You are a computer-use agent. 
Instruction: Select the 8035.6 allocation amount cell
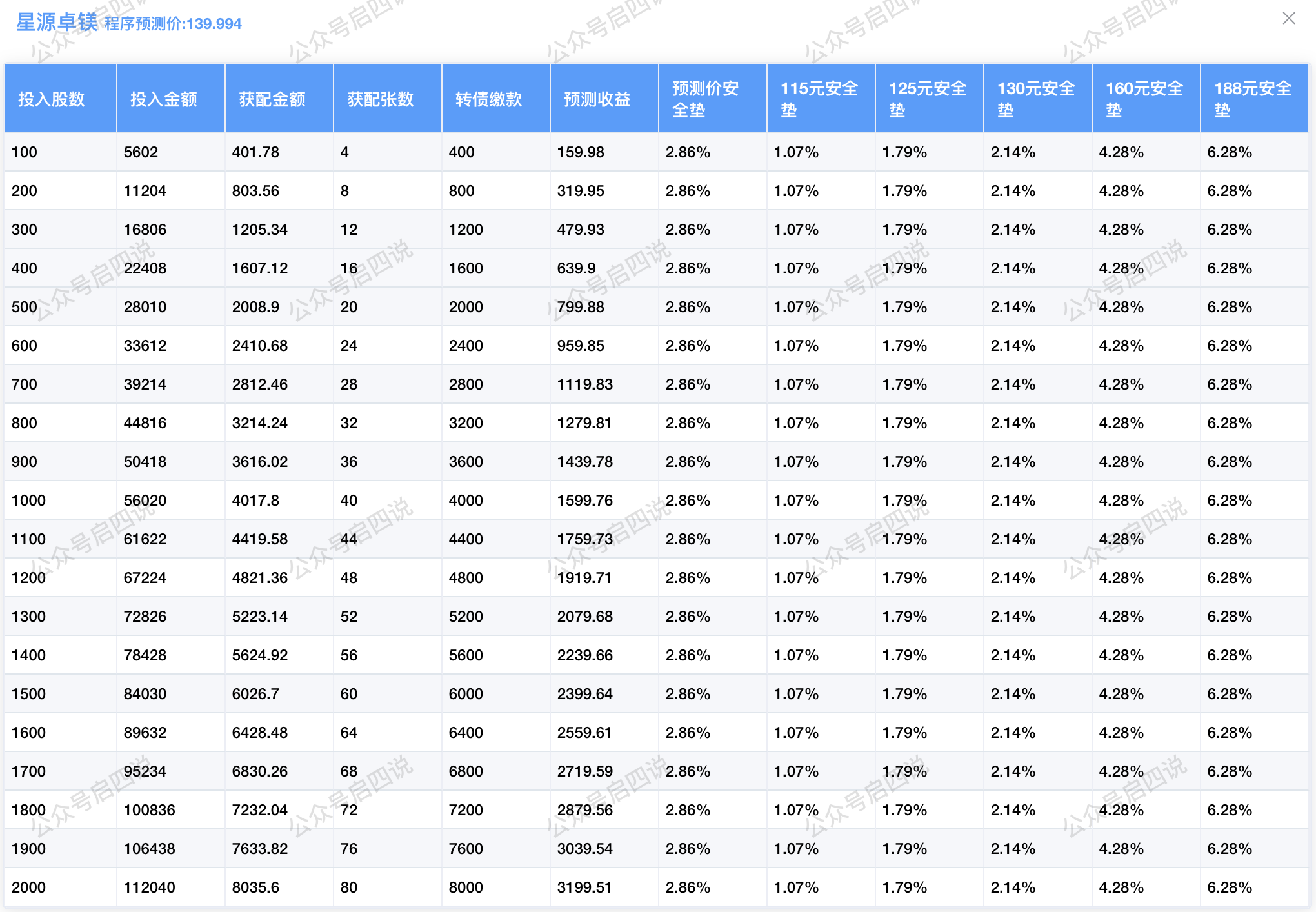point(255,887)
